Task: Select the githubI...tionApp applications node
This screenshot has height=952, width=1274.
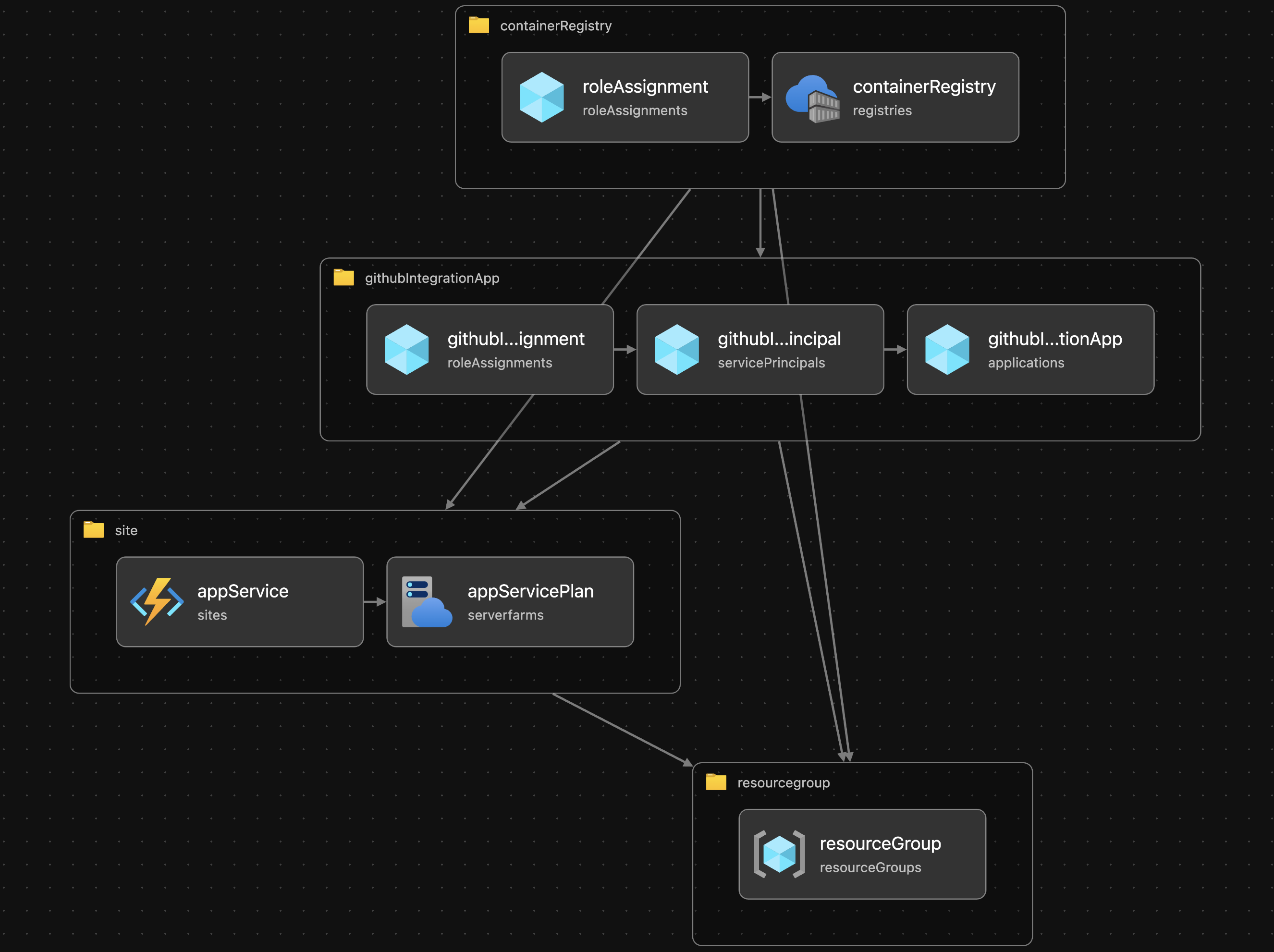Action: (1030, 350)
